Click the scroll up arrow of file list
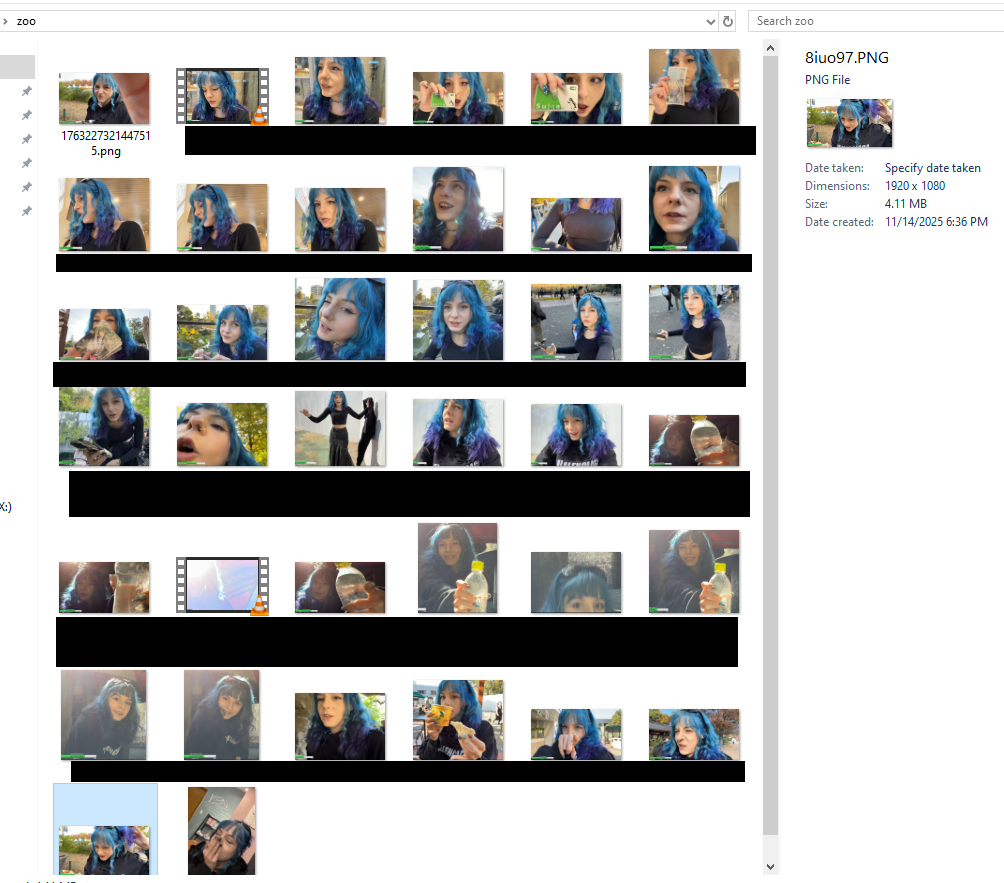The width and height of the screenshot is (1004, 883). click(770, 48)
